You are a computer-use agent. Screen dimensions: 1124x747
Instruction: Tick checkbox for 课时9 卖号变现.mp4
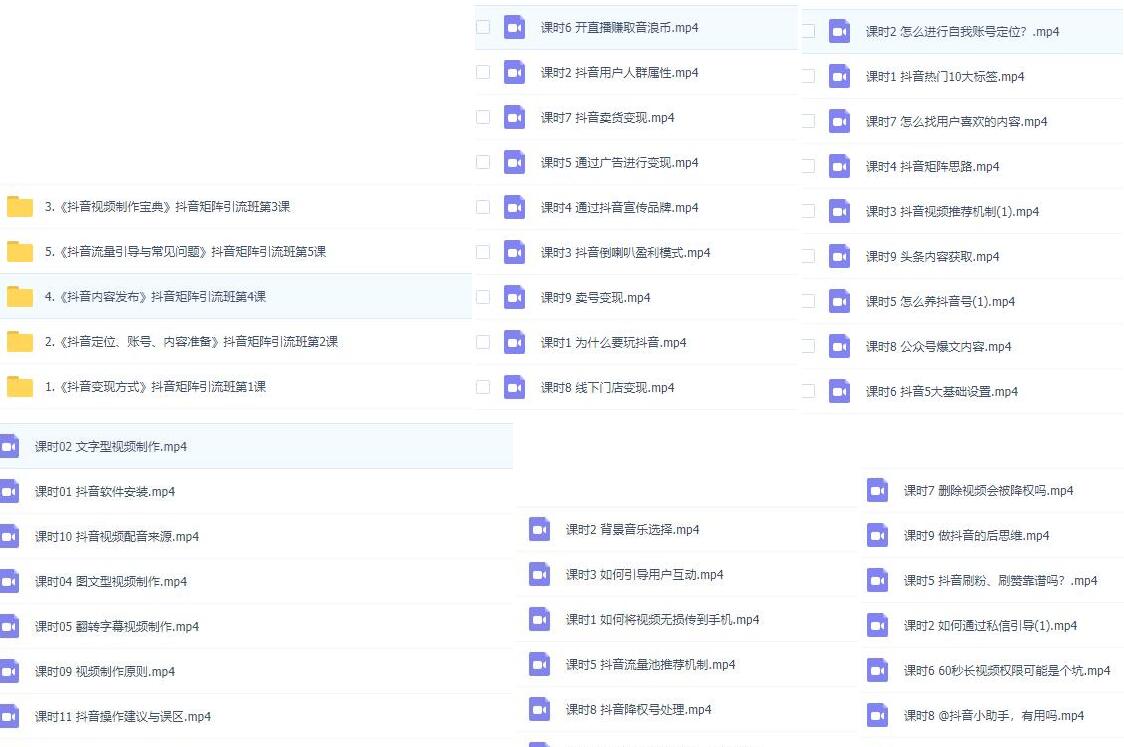pyautogui.click(x=483, y=298)
